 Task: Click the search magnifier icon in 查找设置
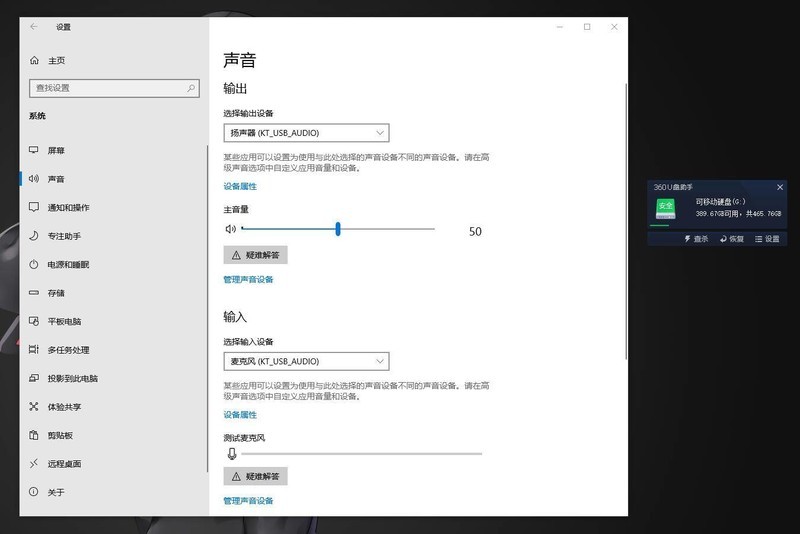pyautogui.click(x=192, y=88)
